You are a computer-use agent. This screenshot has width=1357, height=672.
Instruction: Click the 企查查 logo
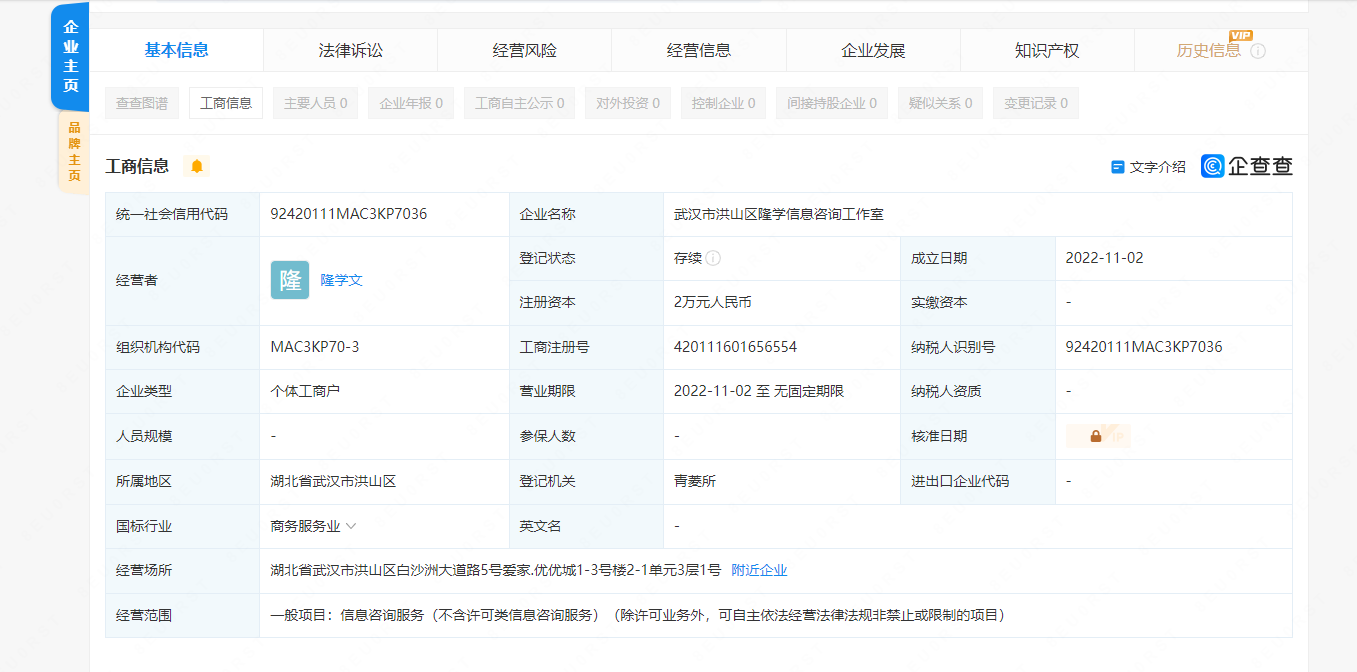click(1247, 167)
